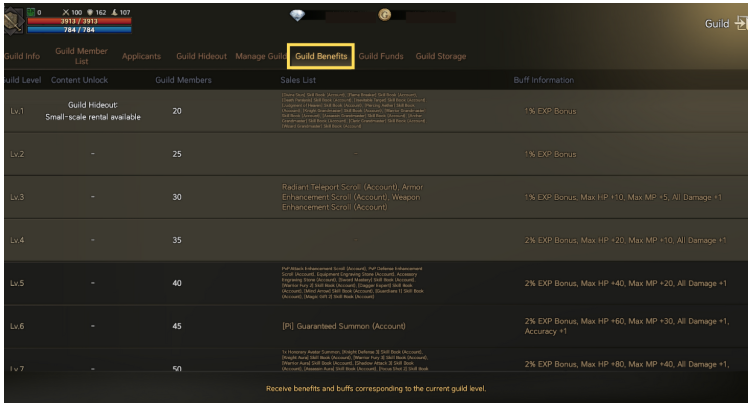Click Lv.3 buff with Max HP +10
This screenshot has height=408, width=754.
(623, 197)
